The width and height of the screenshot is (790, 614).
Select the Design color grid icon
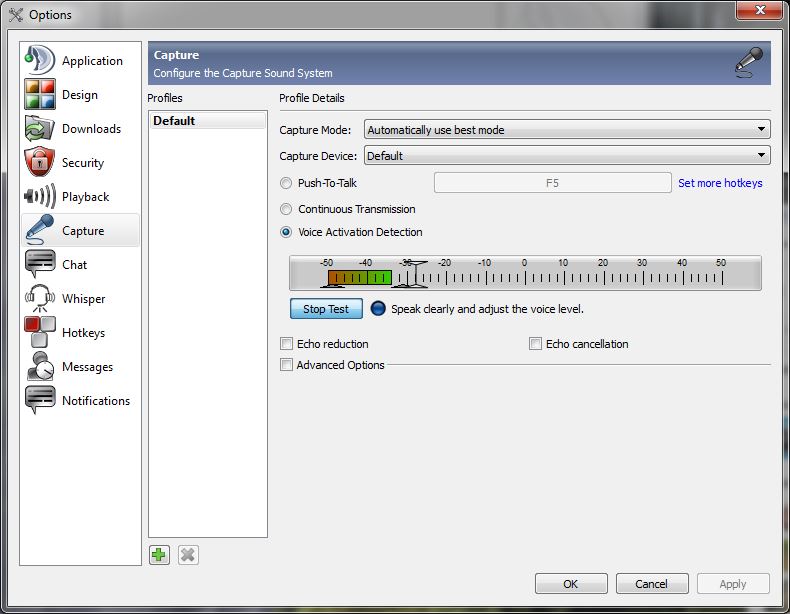click(39, 94)
